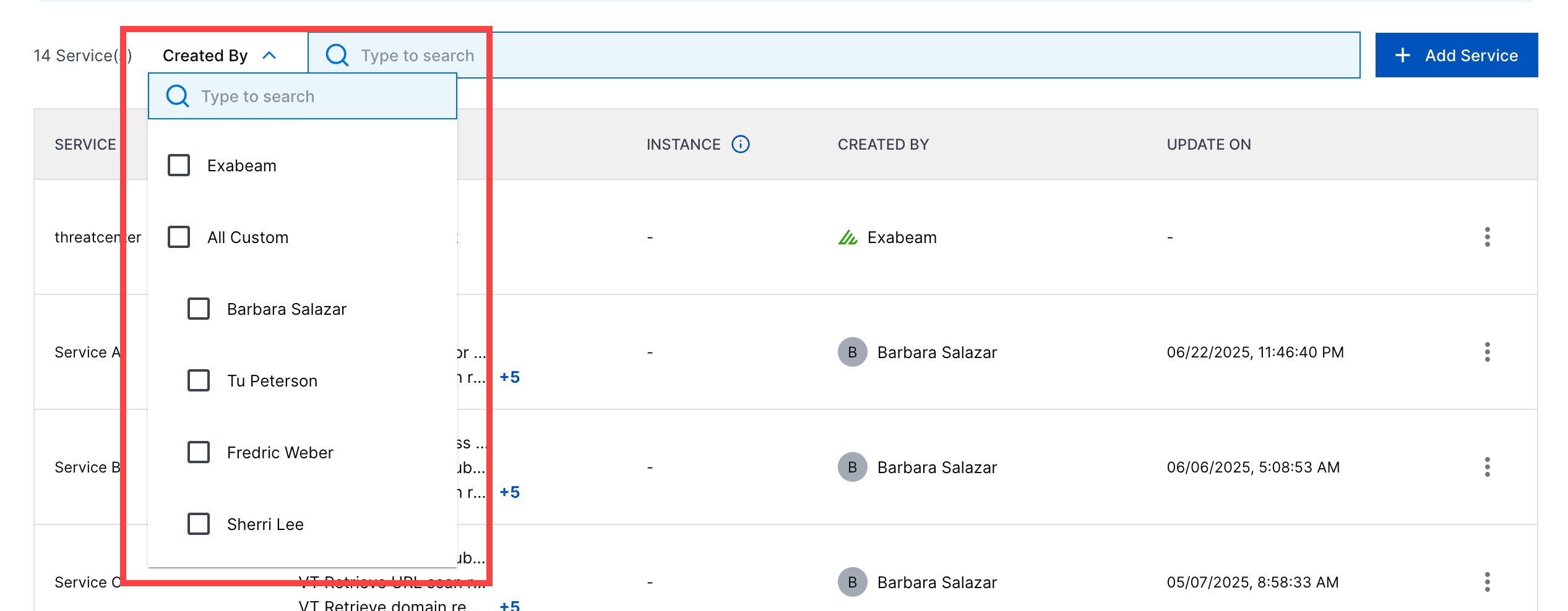
Task: Open the actions menu for Service B
Action: [1488, 467]
